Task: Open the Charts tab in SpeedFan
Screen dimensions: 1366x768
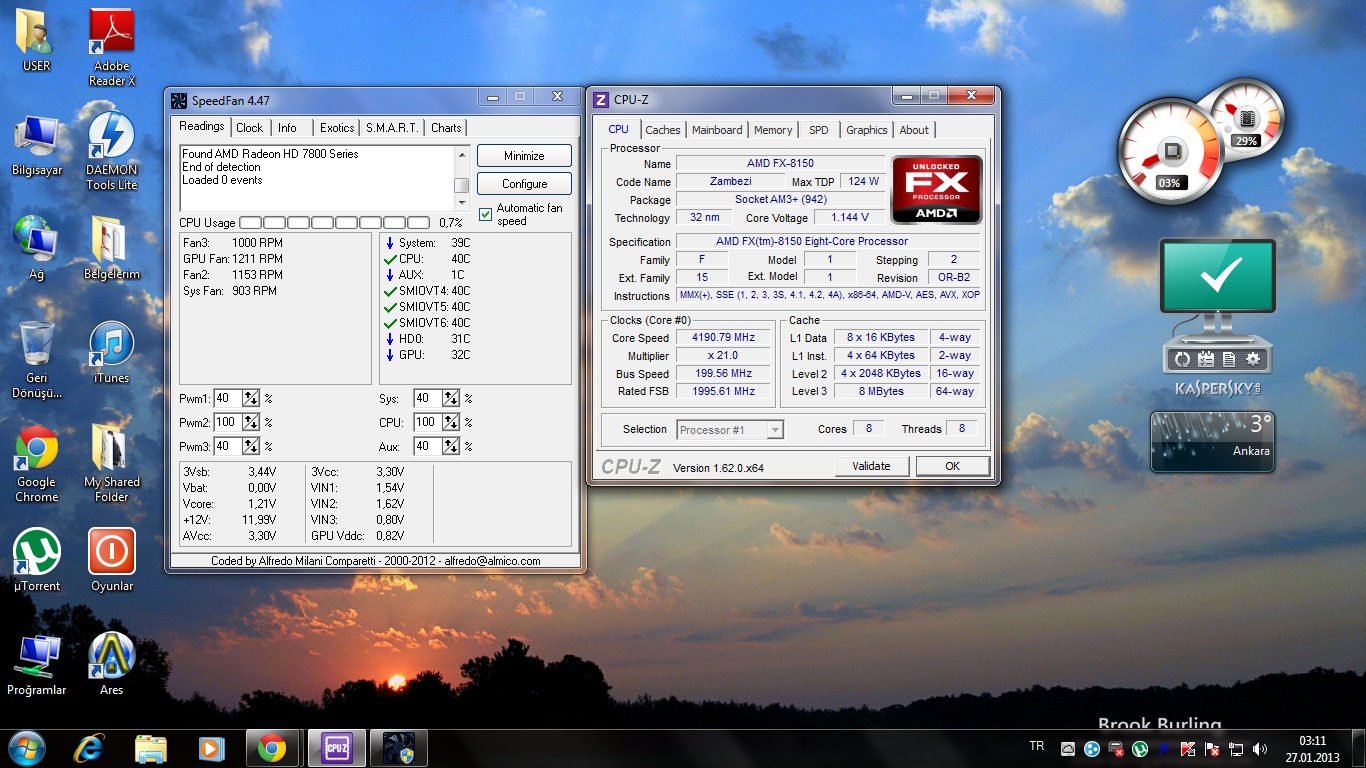Action: point(446,128)
